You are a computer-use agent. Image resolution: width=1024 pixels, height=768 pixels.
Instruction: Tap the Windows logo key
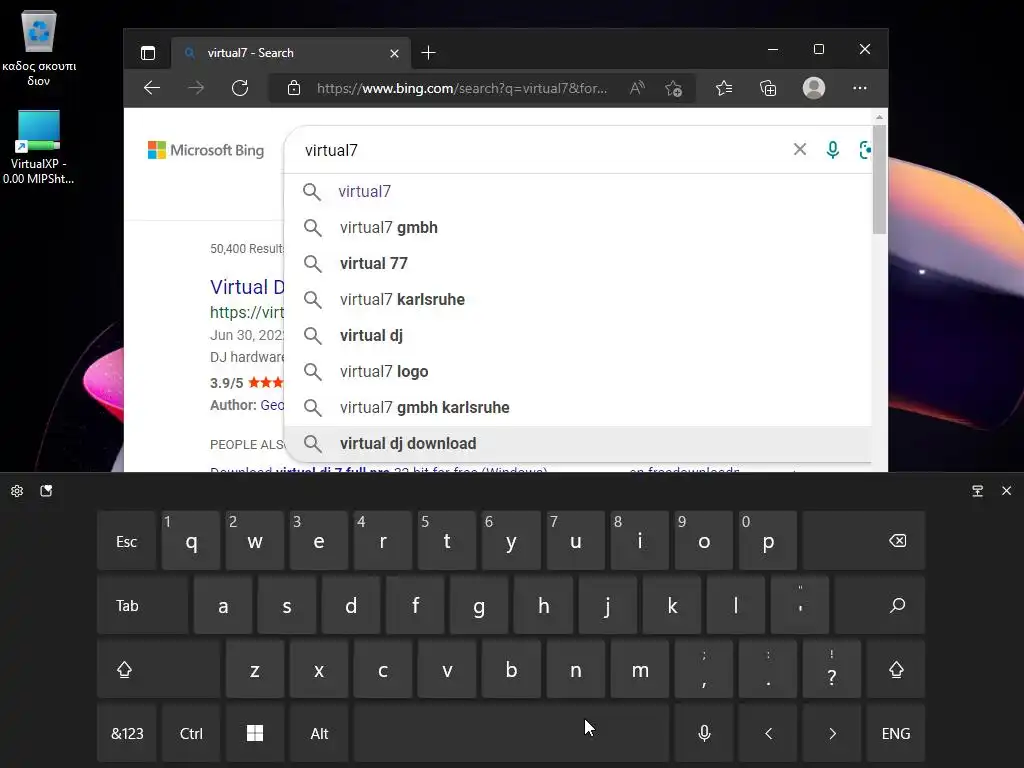255,733
